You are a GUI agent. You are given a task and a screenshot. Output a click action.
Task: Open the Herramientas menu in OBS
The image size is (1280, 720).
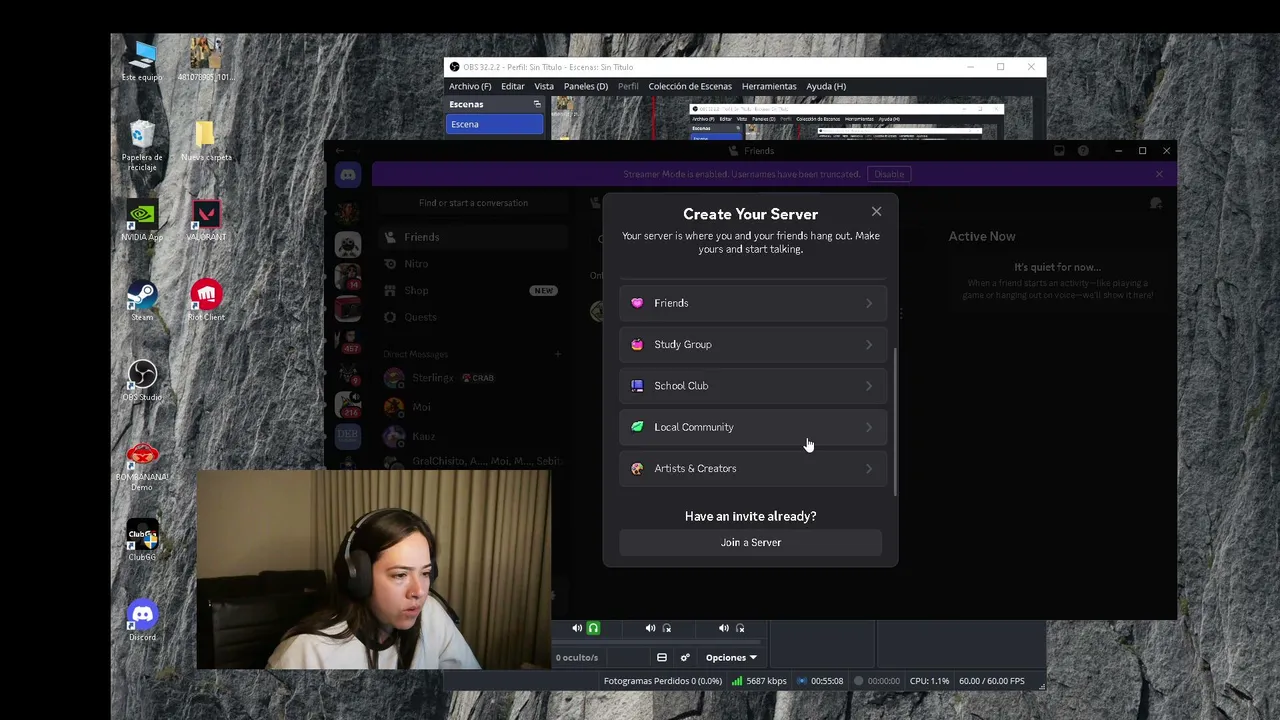tap(769, 86)
